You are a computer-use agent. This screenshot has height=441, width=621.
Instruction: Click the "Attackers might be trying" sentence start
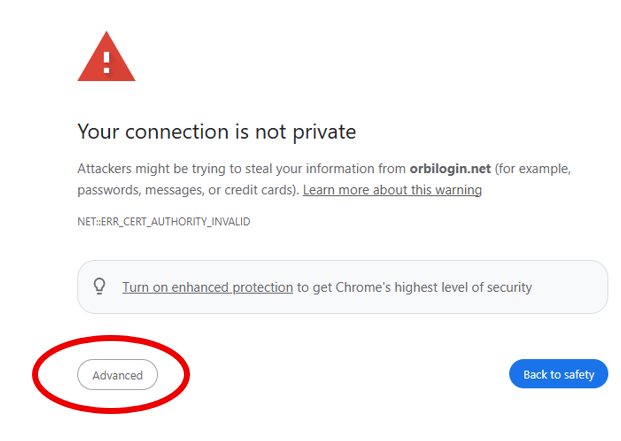[152, 169]
